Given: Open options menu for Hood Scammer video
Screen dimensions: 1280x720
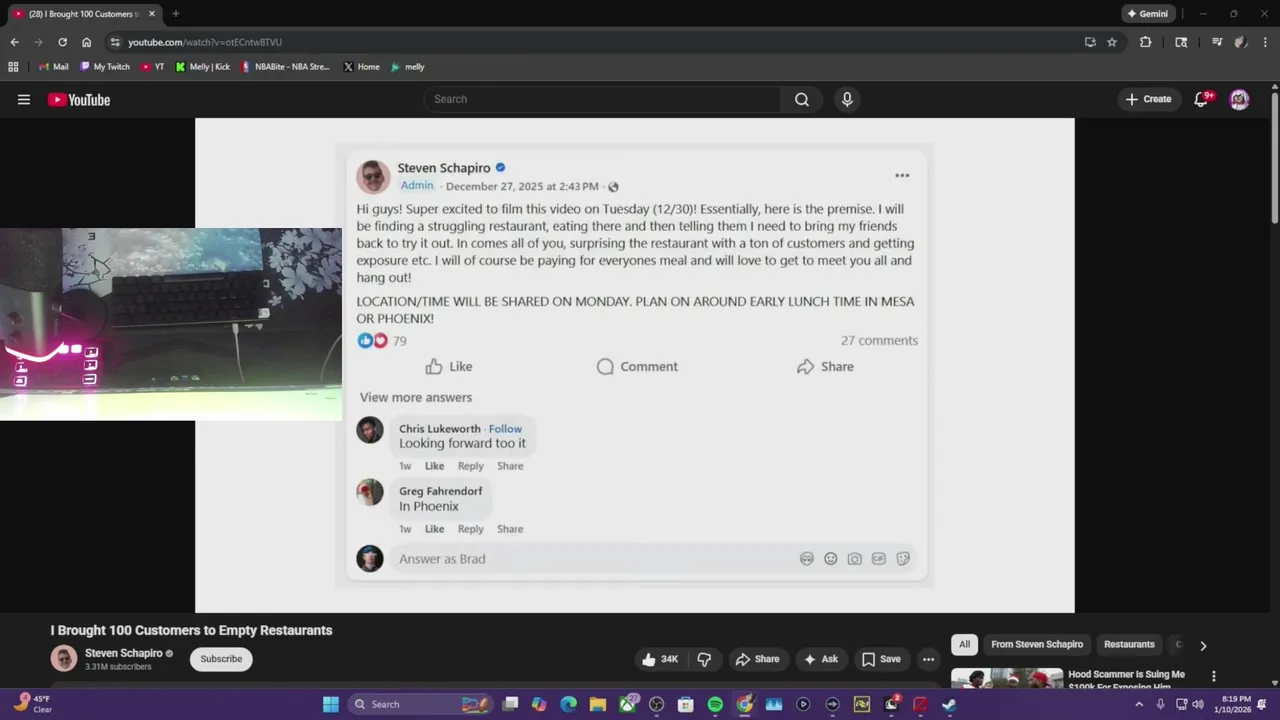Looking at the screenshot, I should click(1214, 677).
